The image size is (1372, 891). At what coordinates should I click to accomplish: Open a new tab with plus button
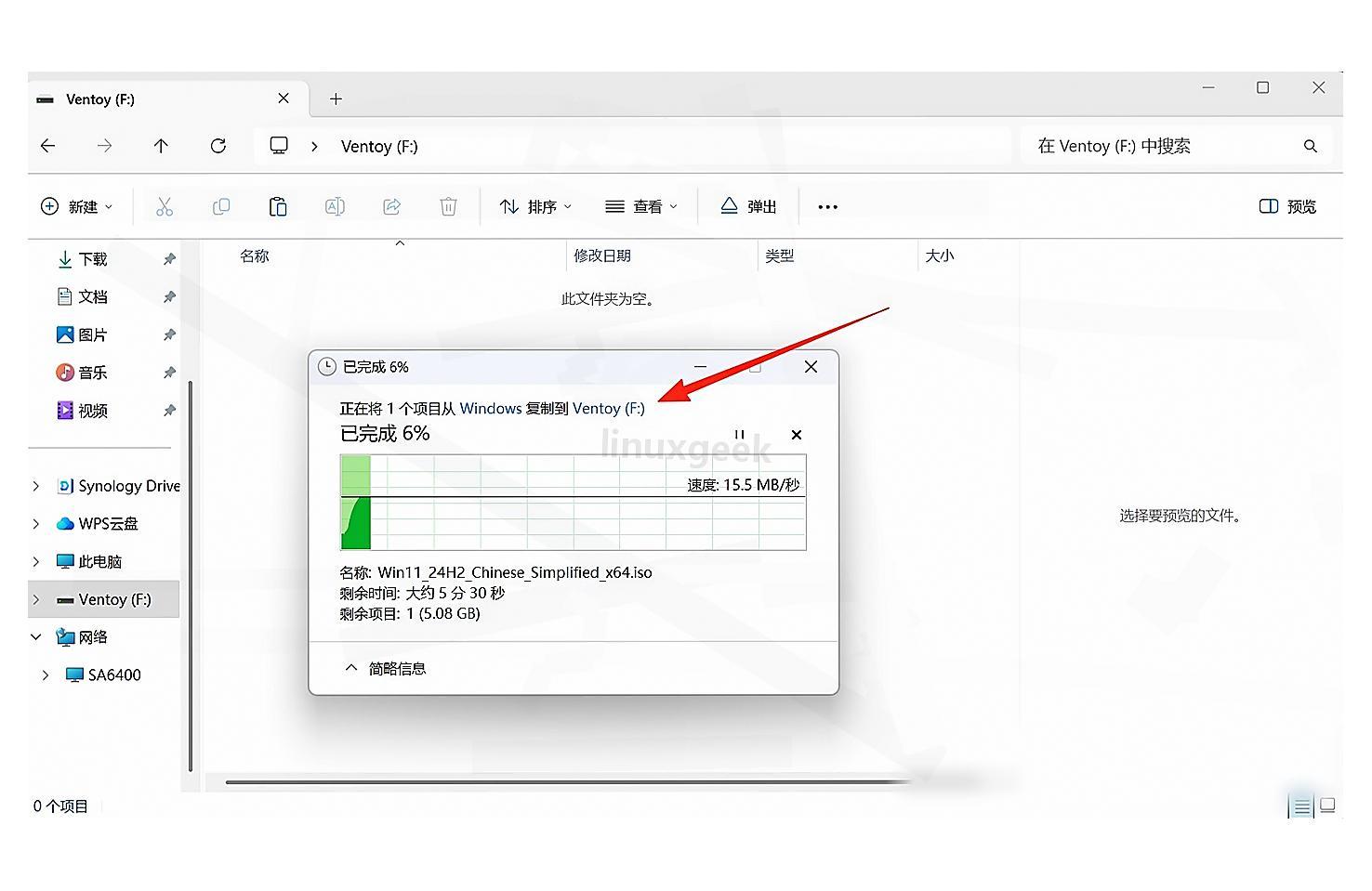(336, 98)
